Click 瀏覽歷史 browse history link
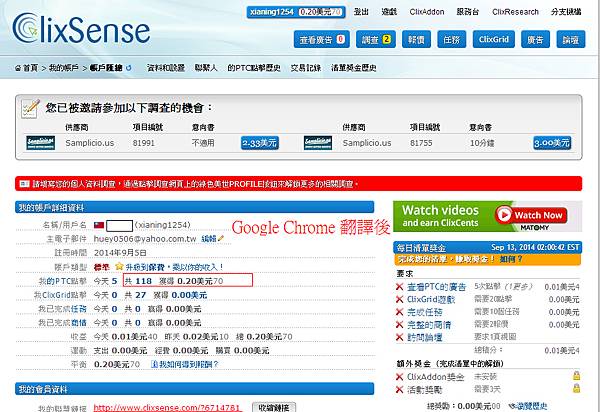 531,406
